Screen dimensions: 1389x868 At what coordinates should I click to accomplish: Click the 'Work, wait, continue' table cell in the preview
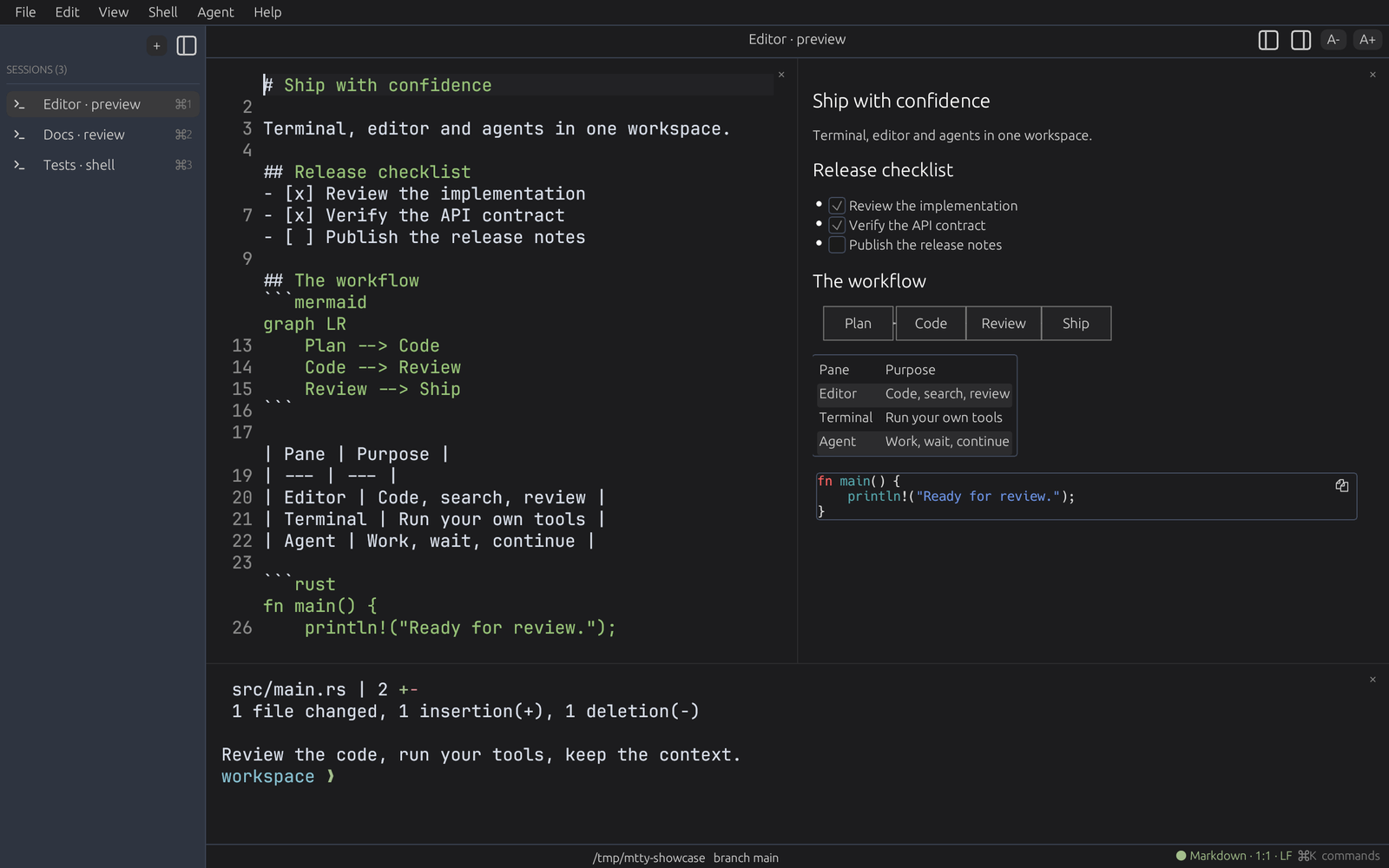click(947, 441)
